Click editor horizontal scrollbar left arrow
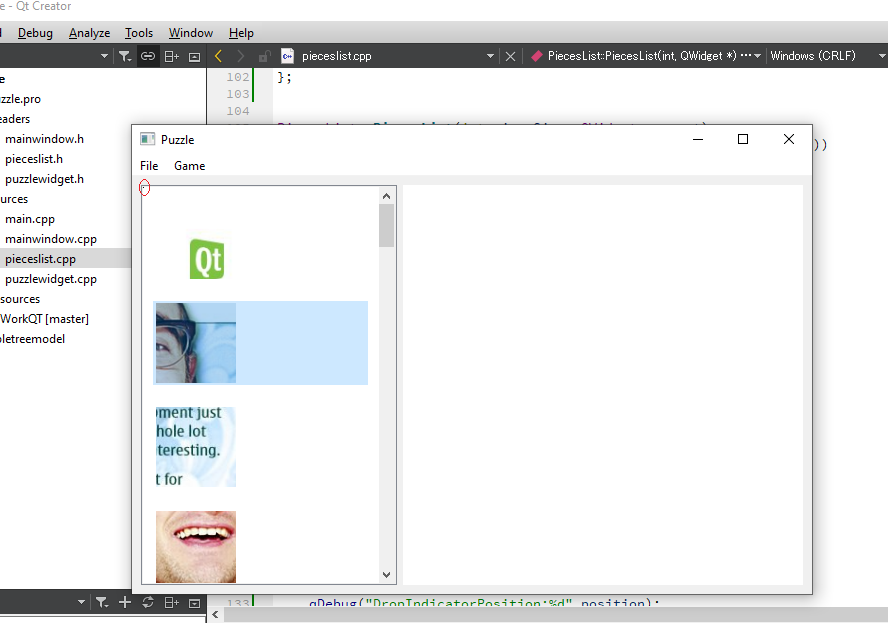This screenshot has width=888, height=623. 215,615
